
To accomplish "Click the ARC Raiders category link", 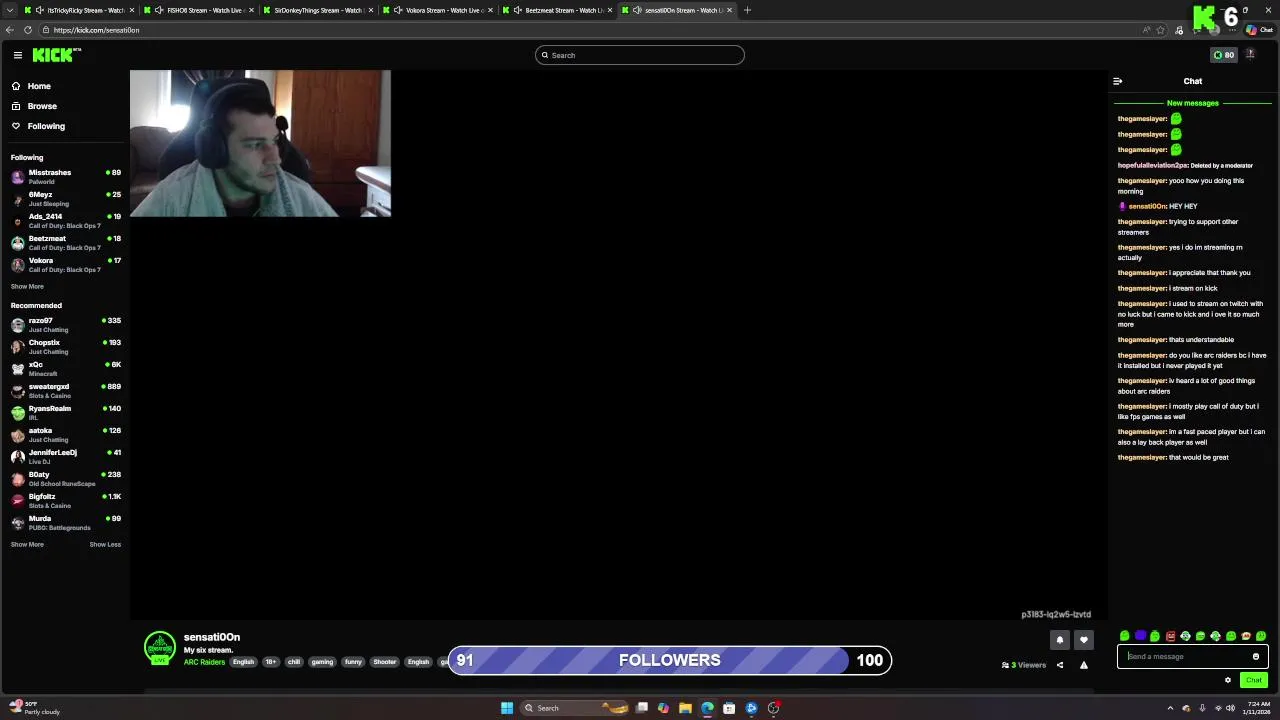I will [204, 662].
